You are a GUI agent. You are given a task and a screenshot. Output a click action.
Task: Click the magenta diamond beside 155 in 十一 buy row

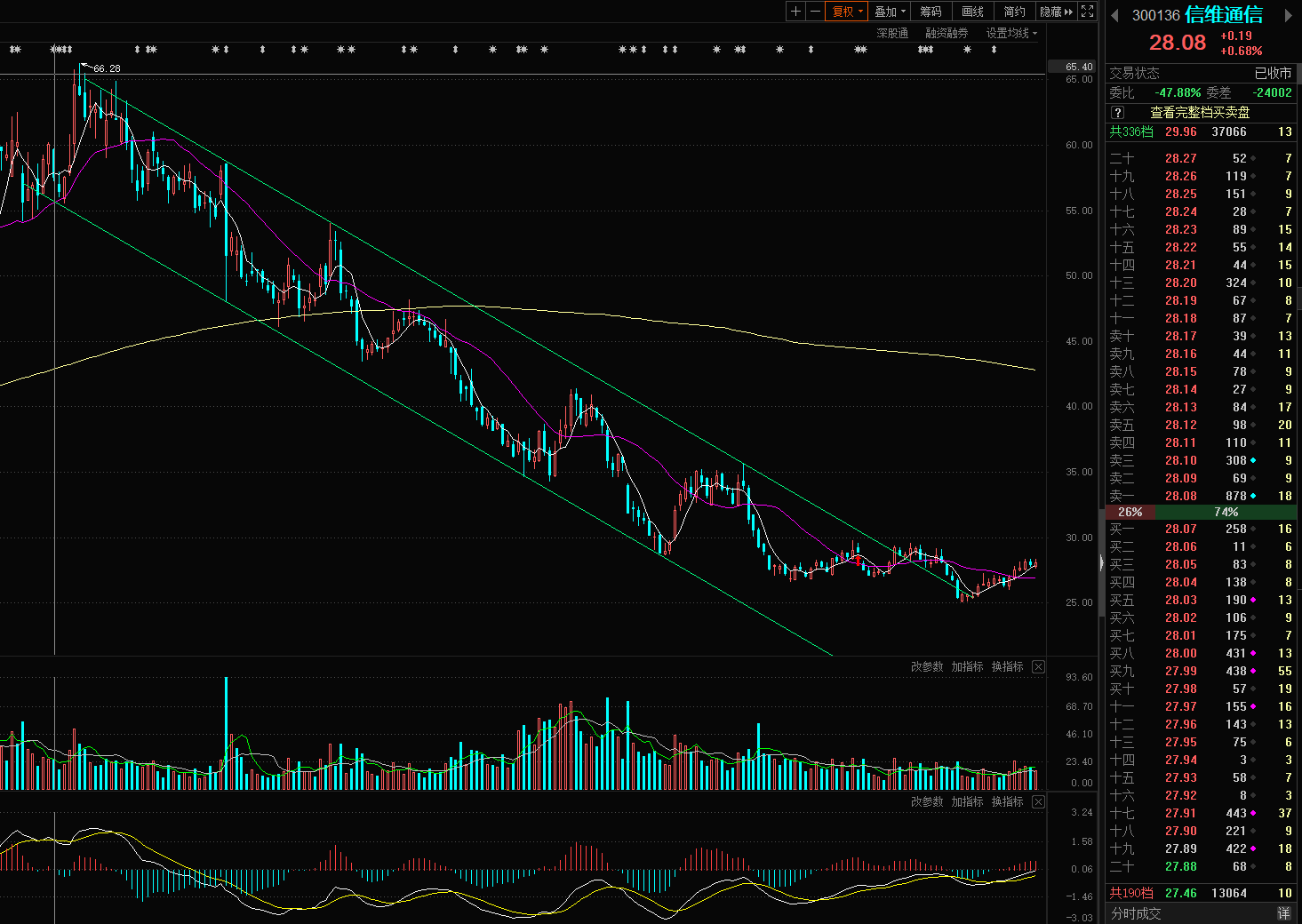(1254, 706)
